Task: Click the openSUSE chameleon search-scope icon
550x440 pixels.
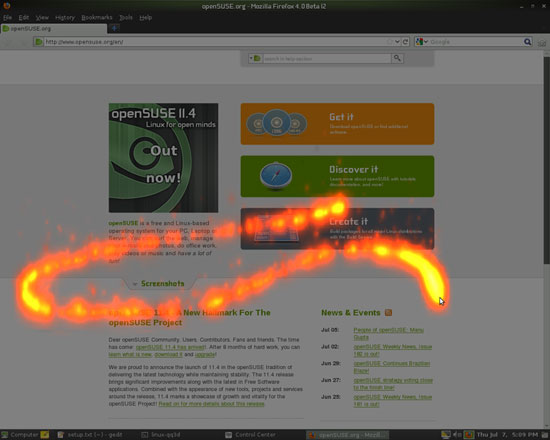Action: click(x=257, y=58)
